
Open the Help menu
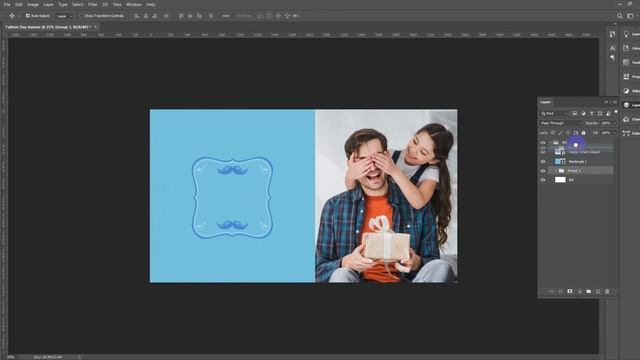[151, 4]
